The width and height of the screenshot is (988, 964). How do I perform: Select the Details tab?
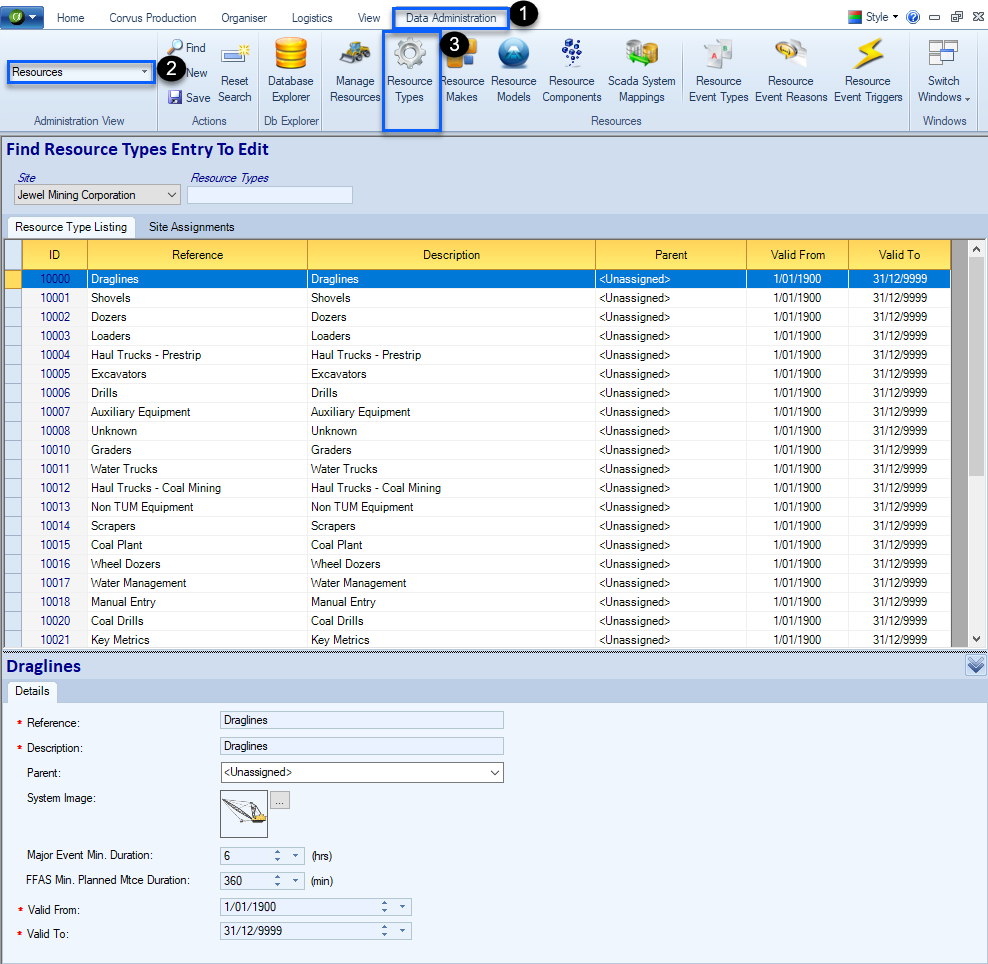point(32,691)
